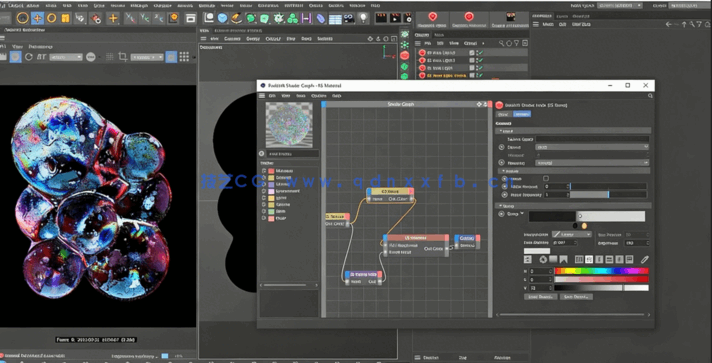Click the red saturation slider
The image size is (712, 363).
[x=602, y=279]
